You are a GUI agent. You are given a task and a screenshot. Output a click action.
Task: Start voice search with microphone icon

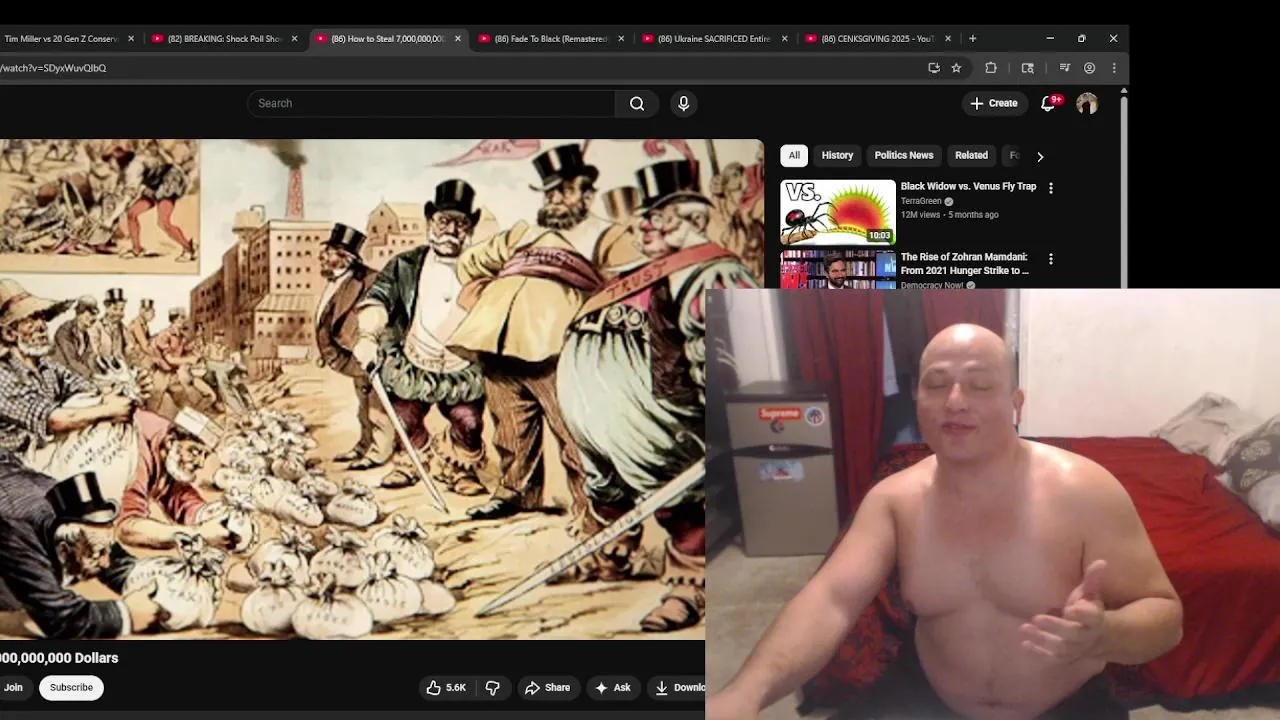684,103
